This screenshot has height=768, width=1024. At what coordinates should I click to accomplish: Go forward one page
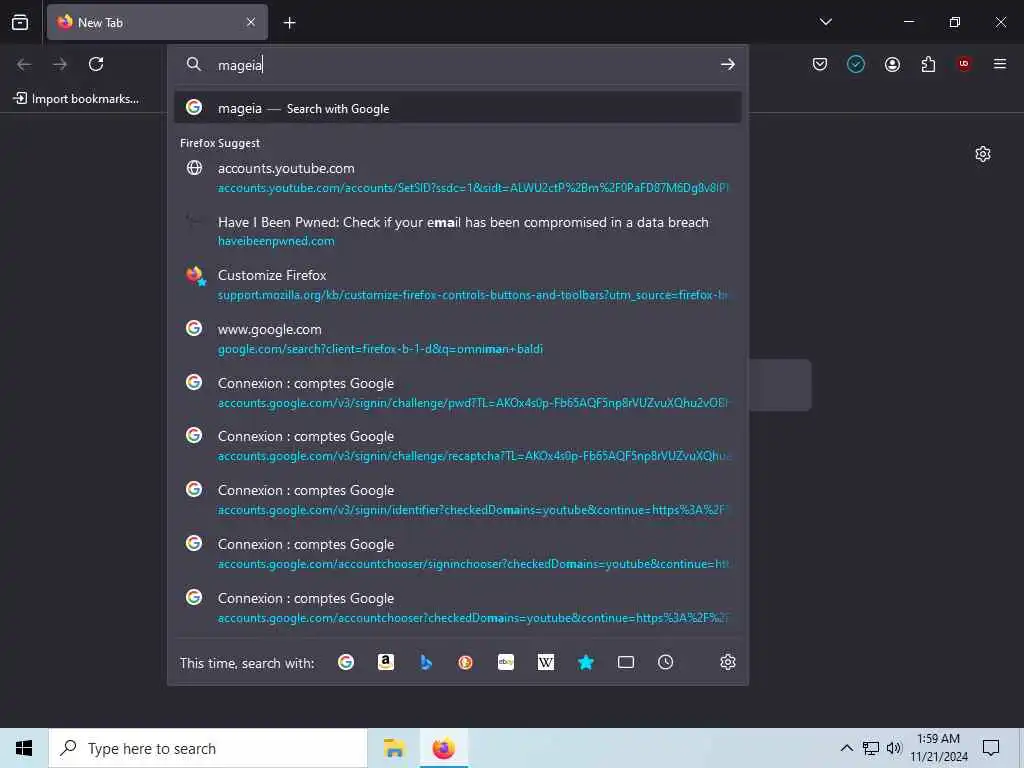coord(60,64)
